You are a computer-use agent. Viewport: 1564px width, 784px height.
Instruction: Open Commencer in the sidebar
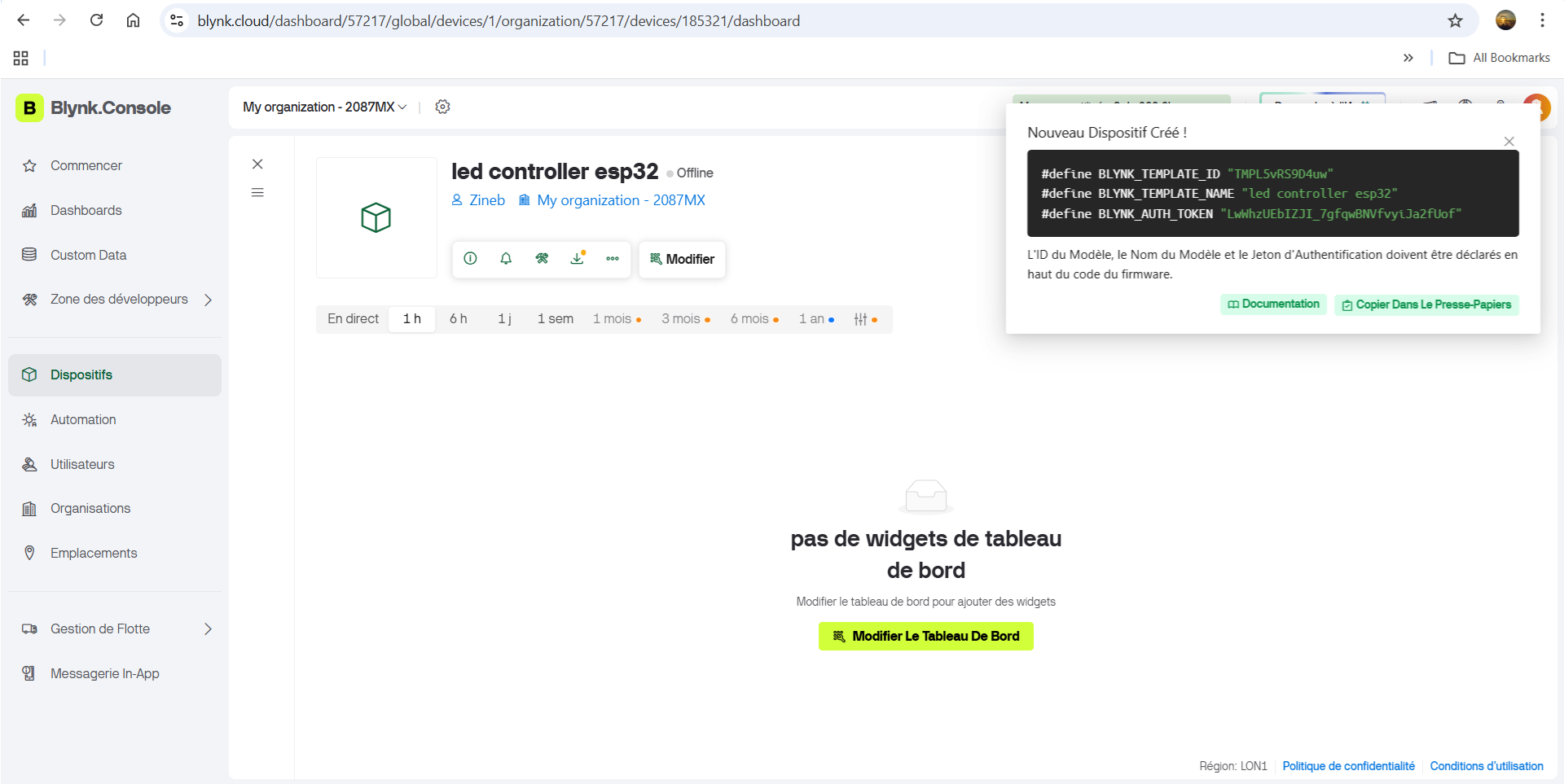pyautogui.click(x=115, y=165)
